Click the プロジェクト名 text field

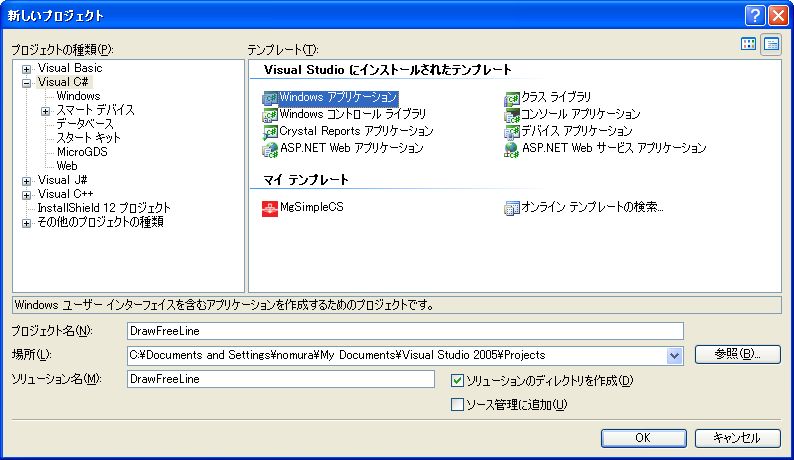[x=404, y=331]
